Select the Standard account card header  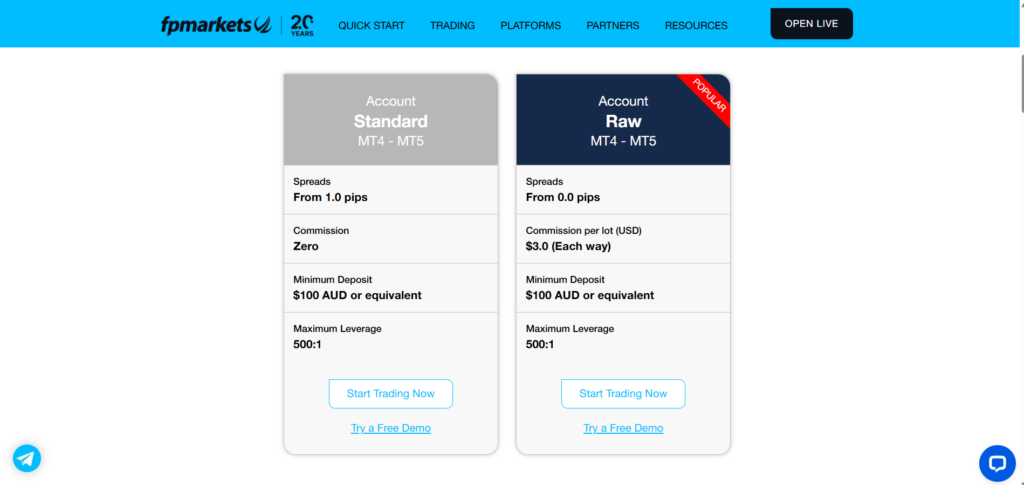(x=390, y=120)
